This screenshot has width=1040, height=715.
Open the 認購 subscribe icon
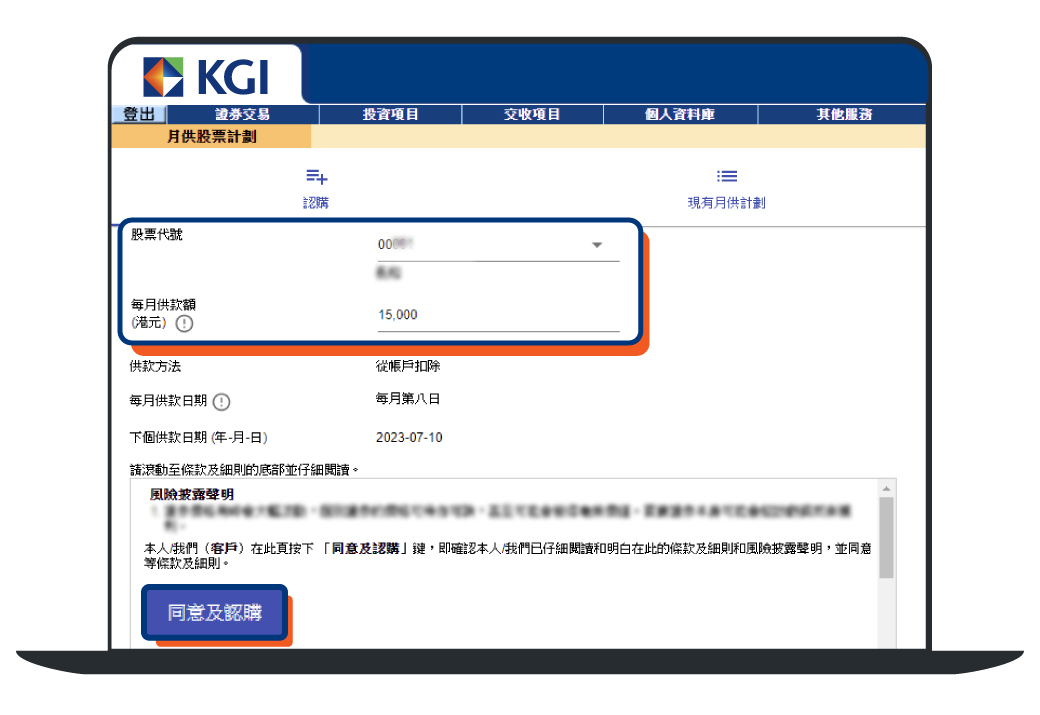coord(316,176)
